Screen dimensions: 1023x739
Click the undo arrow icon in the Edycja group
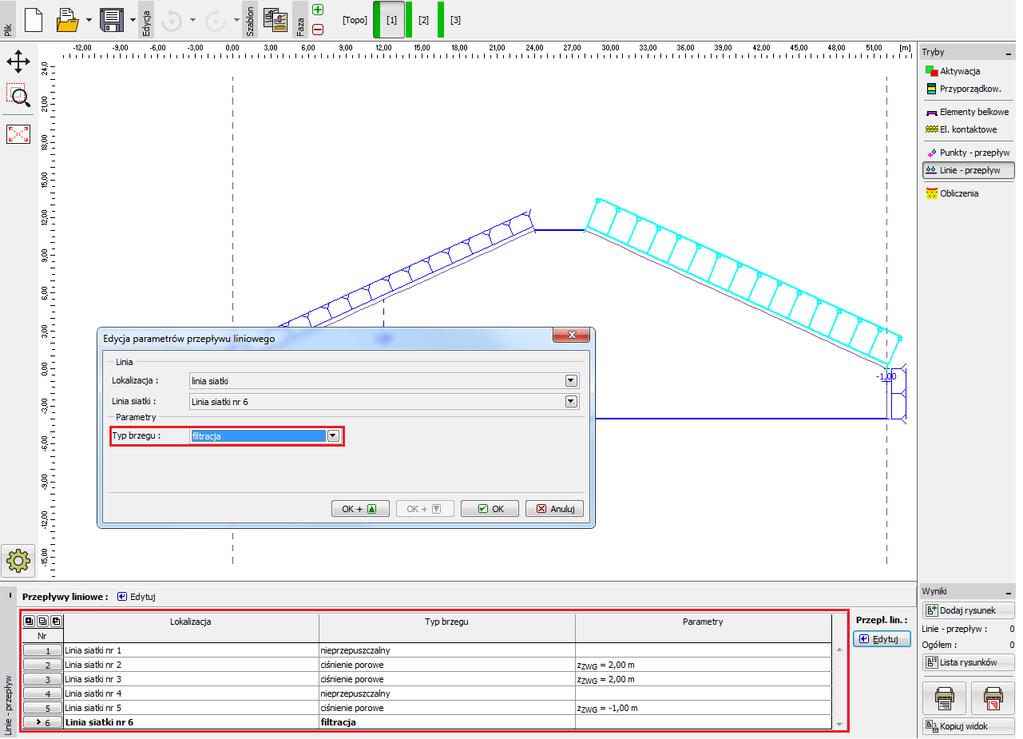(172, 21)
